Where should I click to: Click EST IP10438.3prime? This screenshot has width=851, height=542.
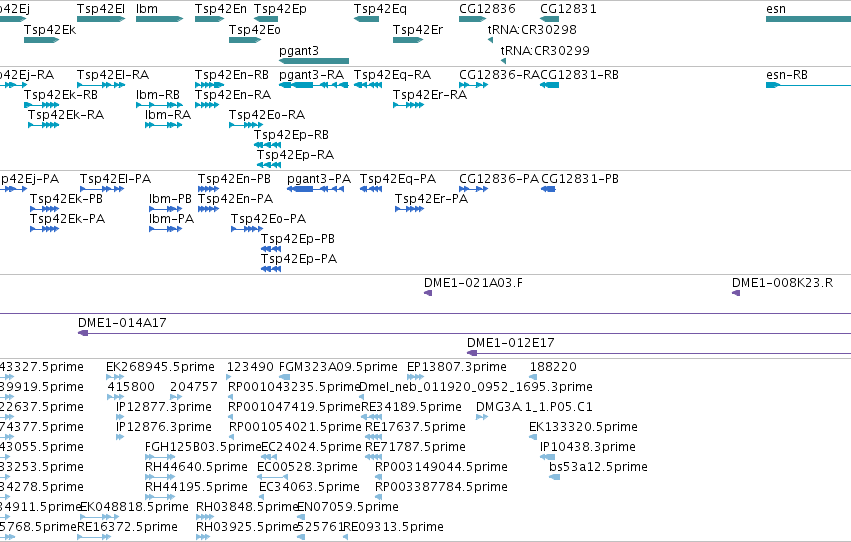(548, 457)
